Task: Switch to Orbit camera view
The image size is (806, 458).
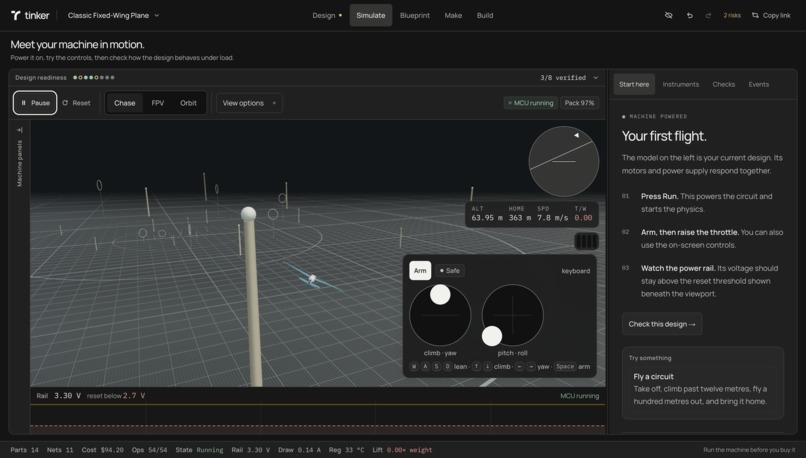Action: pyautogui.click(x=188, y=103)
